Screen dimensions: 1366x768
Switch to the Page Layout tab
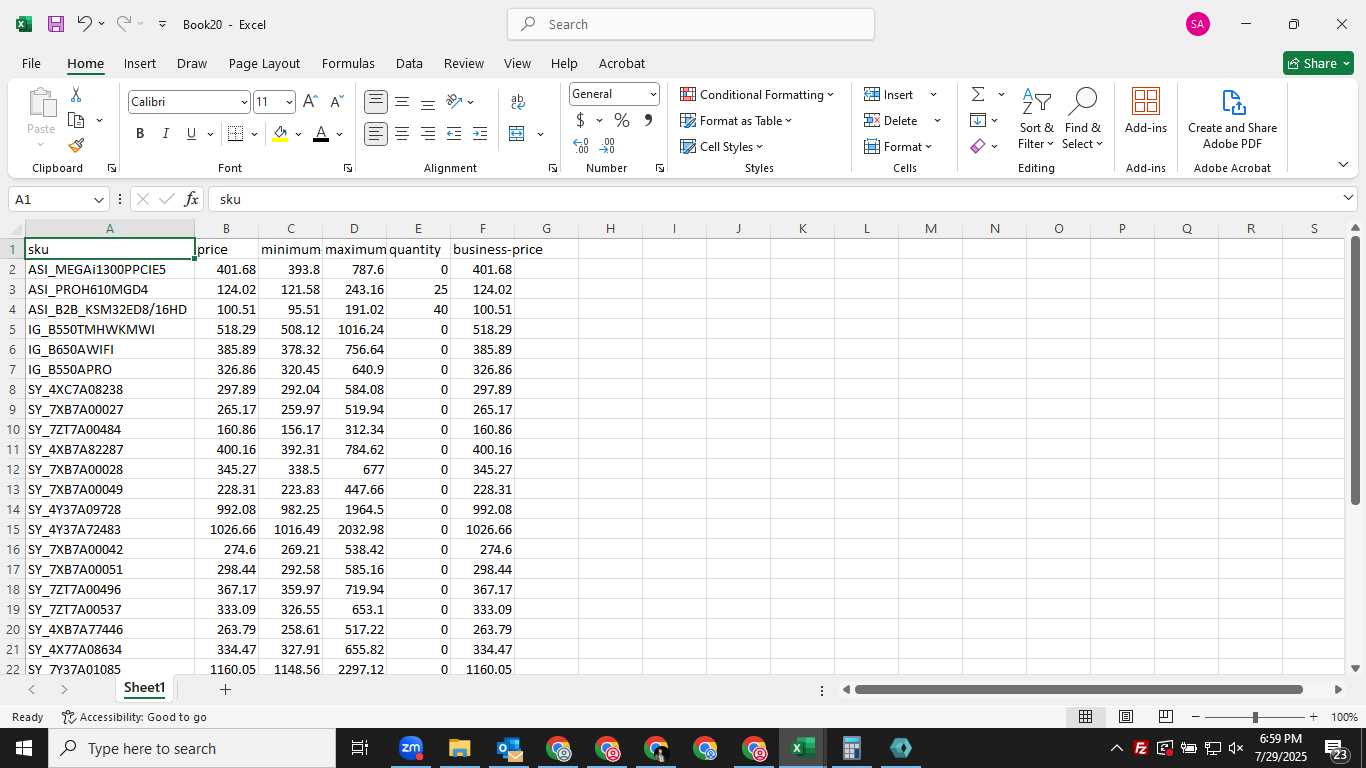coord(264,63)
